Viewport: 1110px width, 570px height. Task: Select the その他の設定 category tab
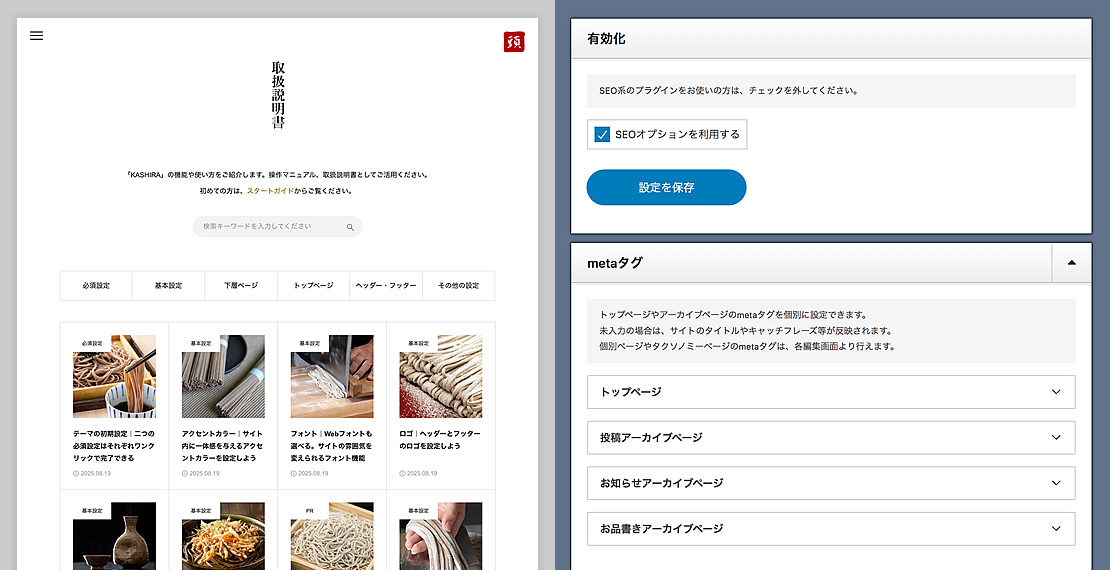(x=458, y=285)
